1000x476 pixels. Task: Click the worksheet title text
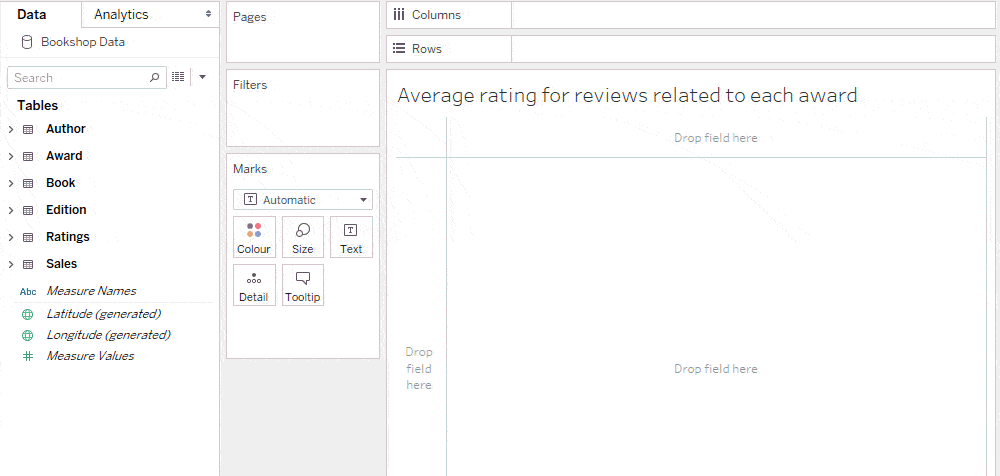tap(627, 96)
